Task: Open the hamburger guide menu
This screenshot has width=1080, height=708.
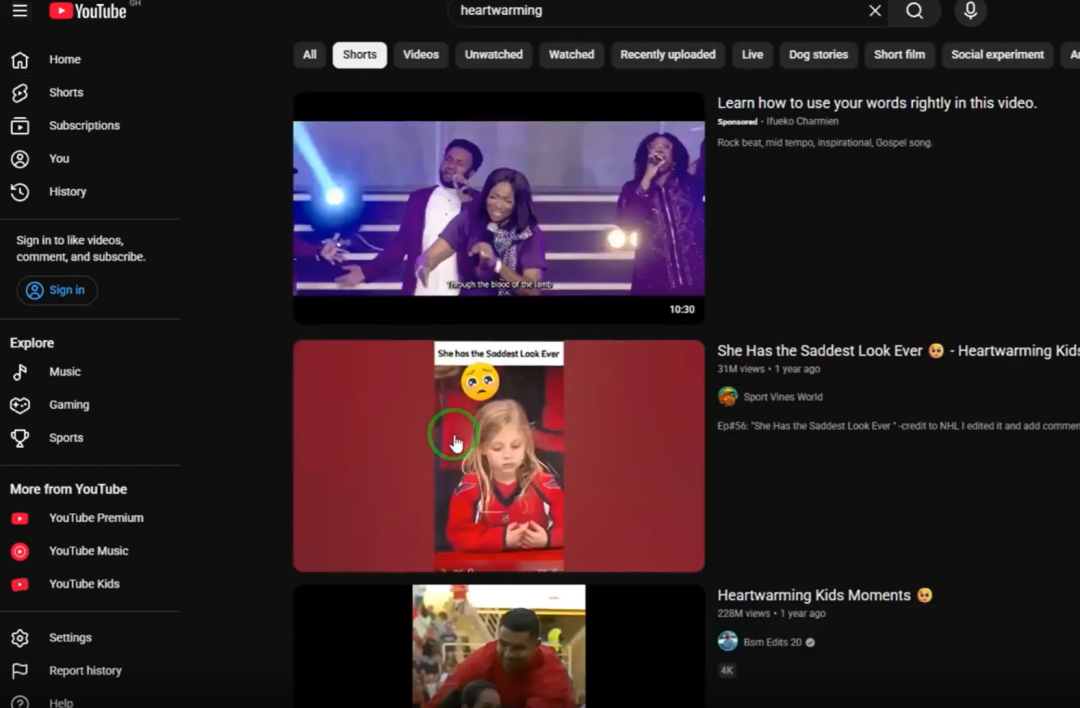Action: [x=20, y=11]
